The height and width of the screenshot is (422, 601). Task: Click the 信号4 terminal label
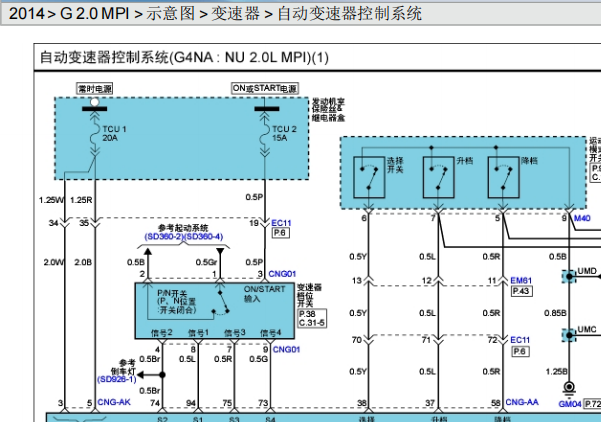(x=271, y=333)
